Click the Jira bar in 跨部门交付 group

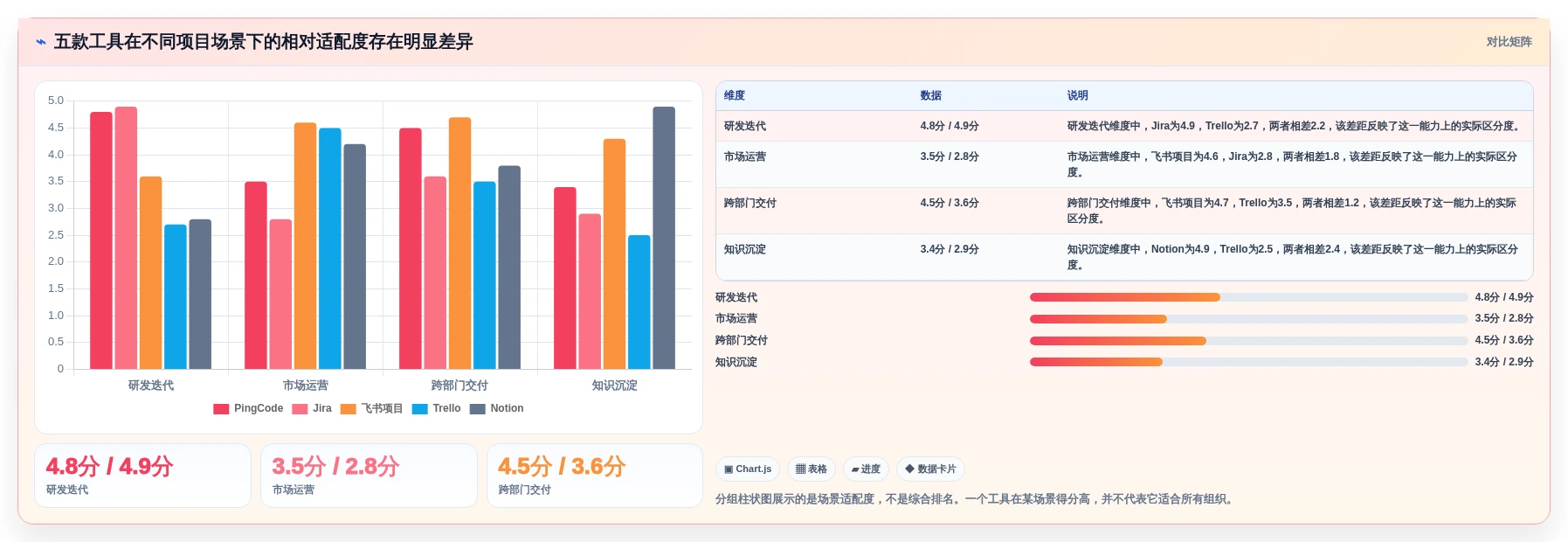click(x=435, y=273)
